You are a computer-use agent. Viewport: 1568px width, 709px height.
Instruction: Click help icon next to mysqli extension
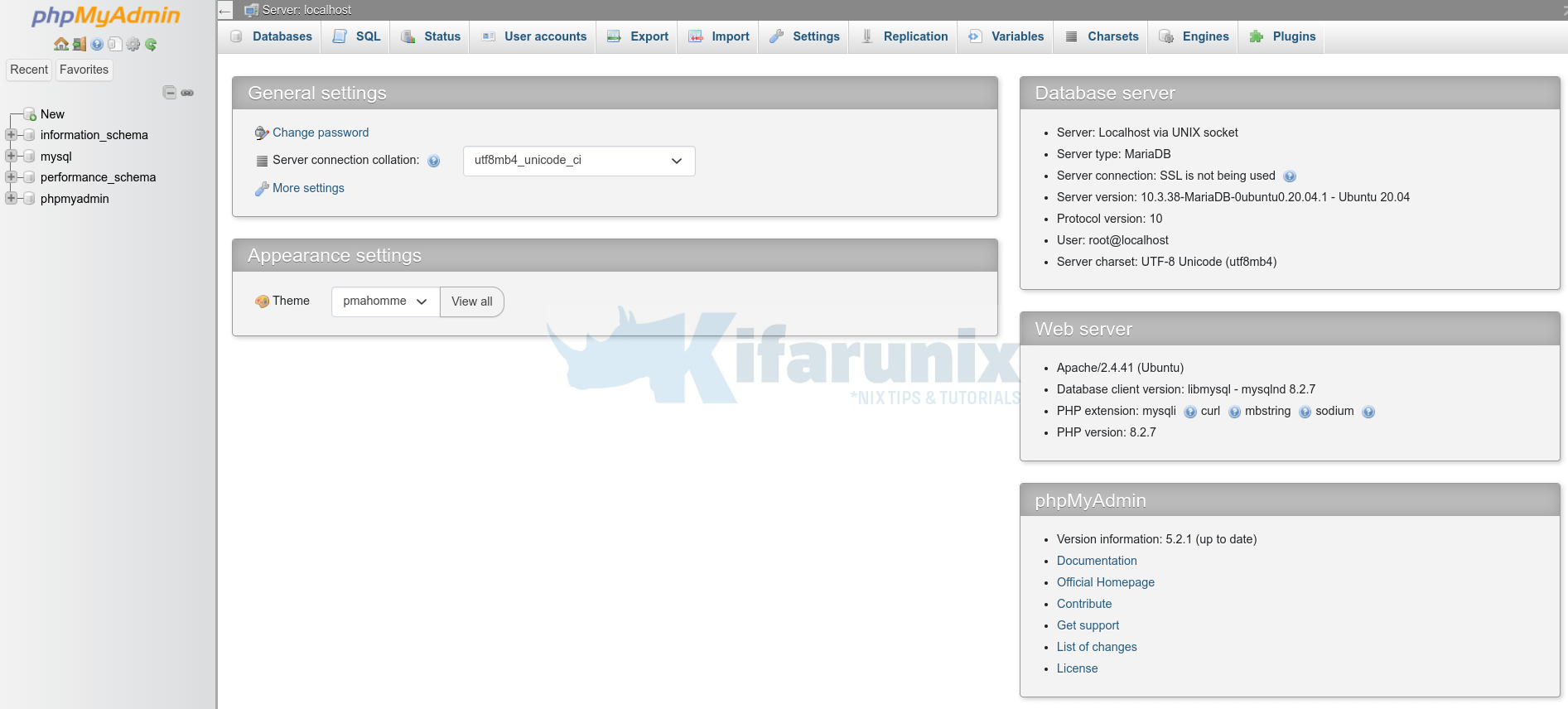point(1190,412)
